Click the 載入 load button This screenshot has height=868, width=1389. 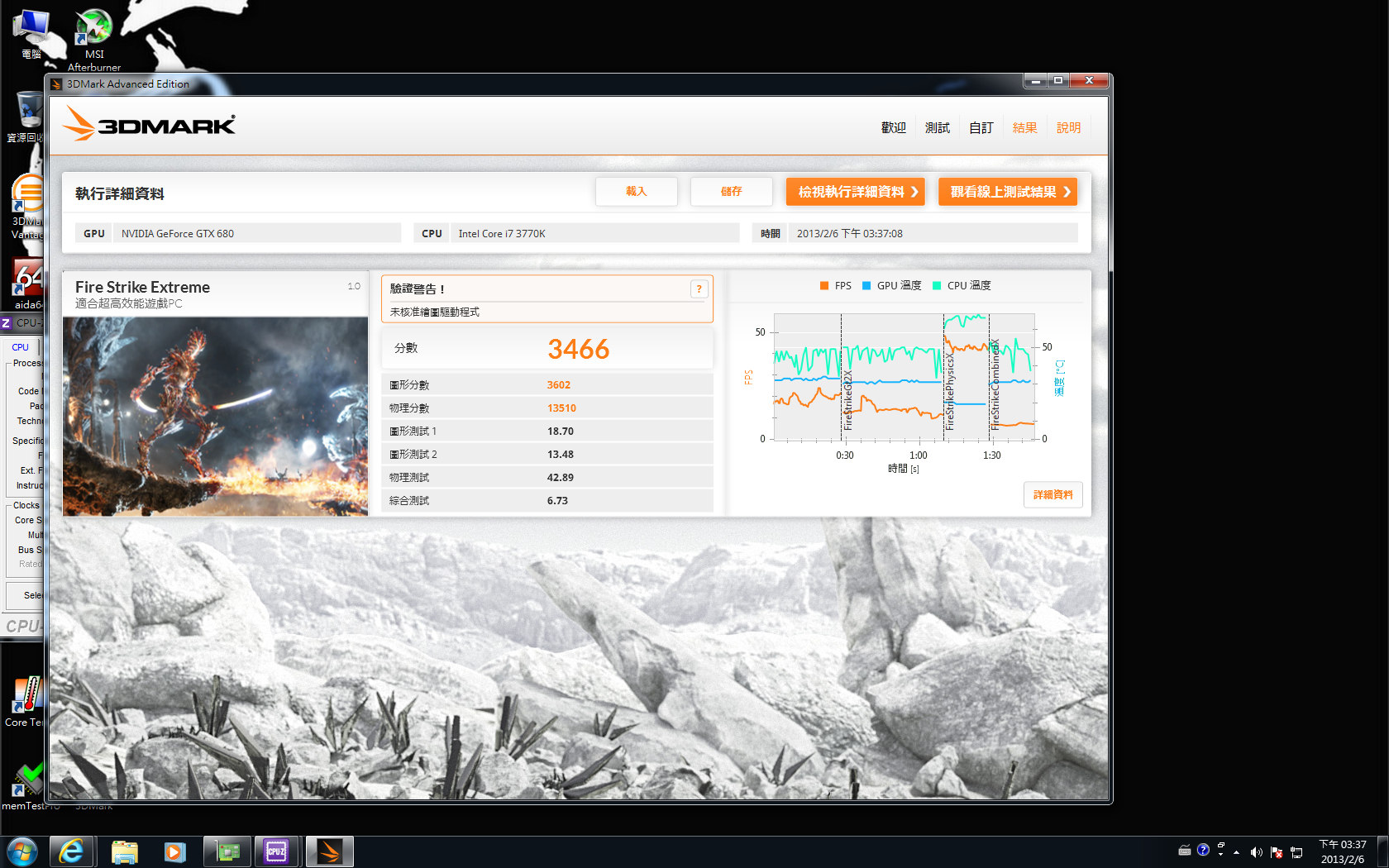(637, 191)
